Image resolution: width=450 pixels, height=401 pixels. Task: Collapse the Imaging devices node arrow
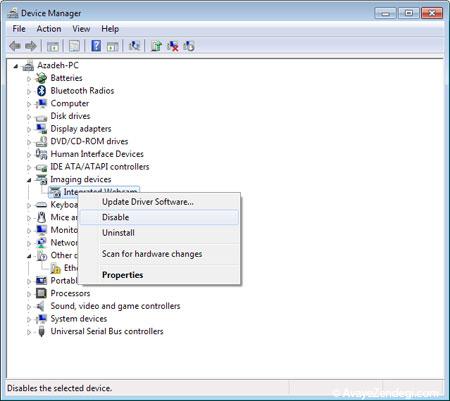pos(29,180)
